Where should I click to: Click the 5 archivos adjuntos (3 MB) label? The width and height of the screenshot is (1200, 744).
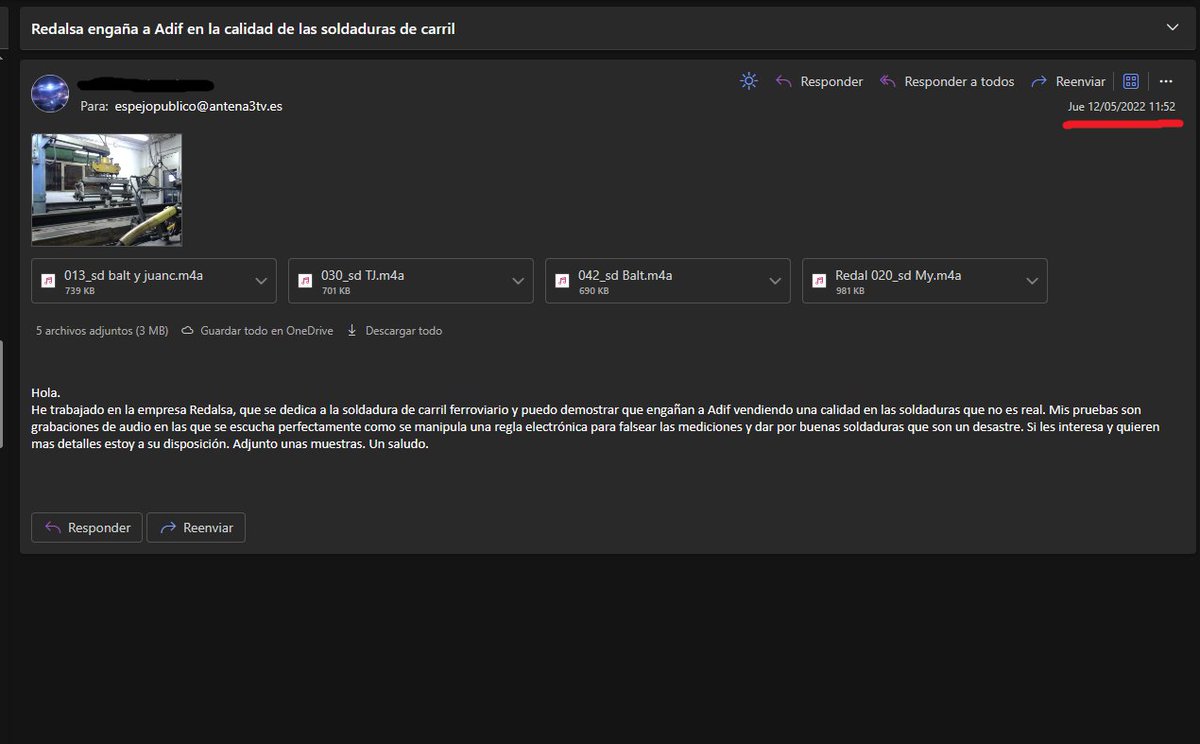pos(102,330)
